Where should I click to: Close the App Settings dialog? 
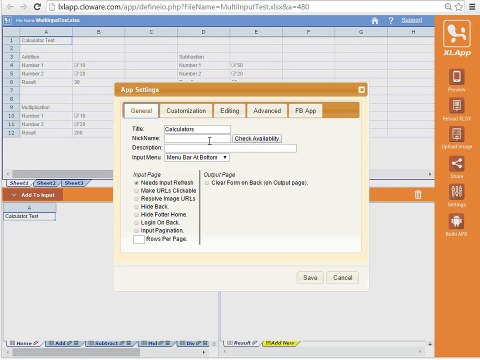click(x=361, y=90)
